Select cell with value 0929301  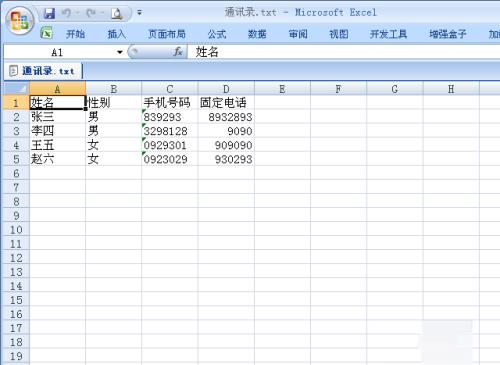coord(170,145)
